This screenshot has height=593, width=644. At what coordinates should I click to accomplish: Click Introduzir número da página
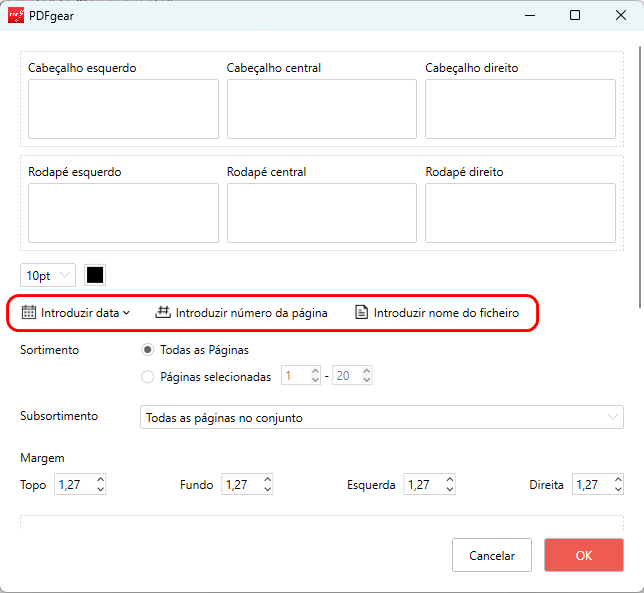point(251,312)
